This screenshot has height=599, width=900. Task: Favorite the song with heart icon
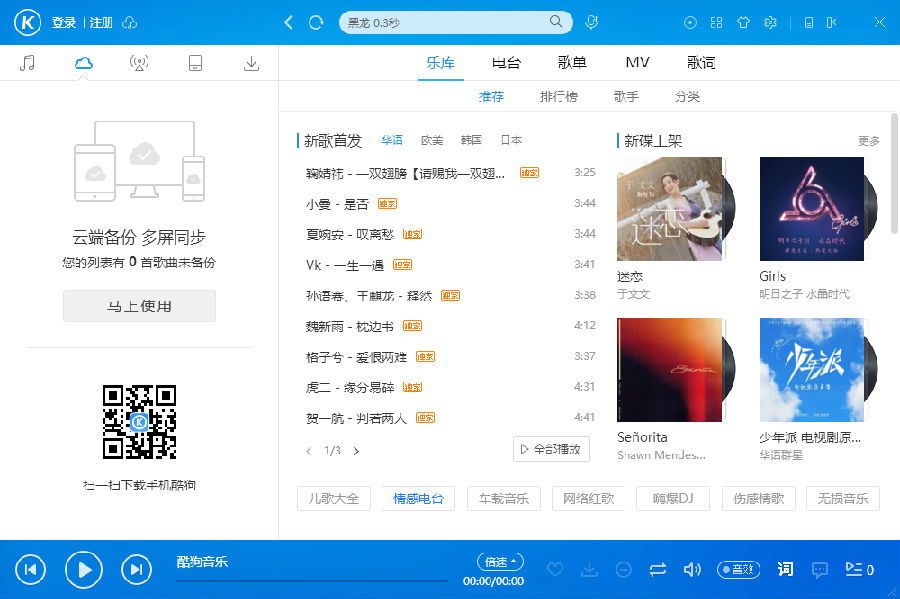(555, 569)
